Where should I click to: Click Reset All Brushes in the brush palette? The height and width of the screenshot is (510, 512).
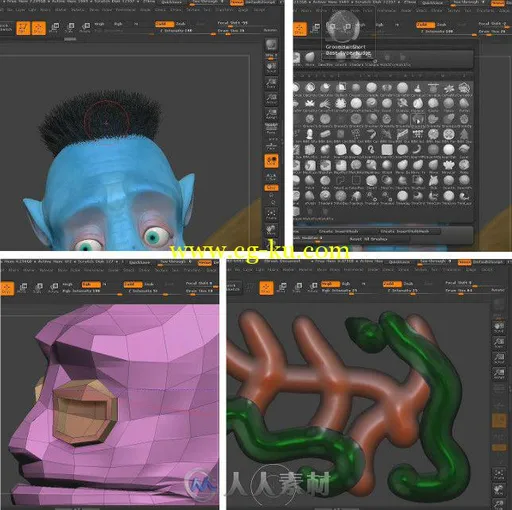tap(368, 239)
